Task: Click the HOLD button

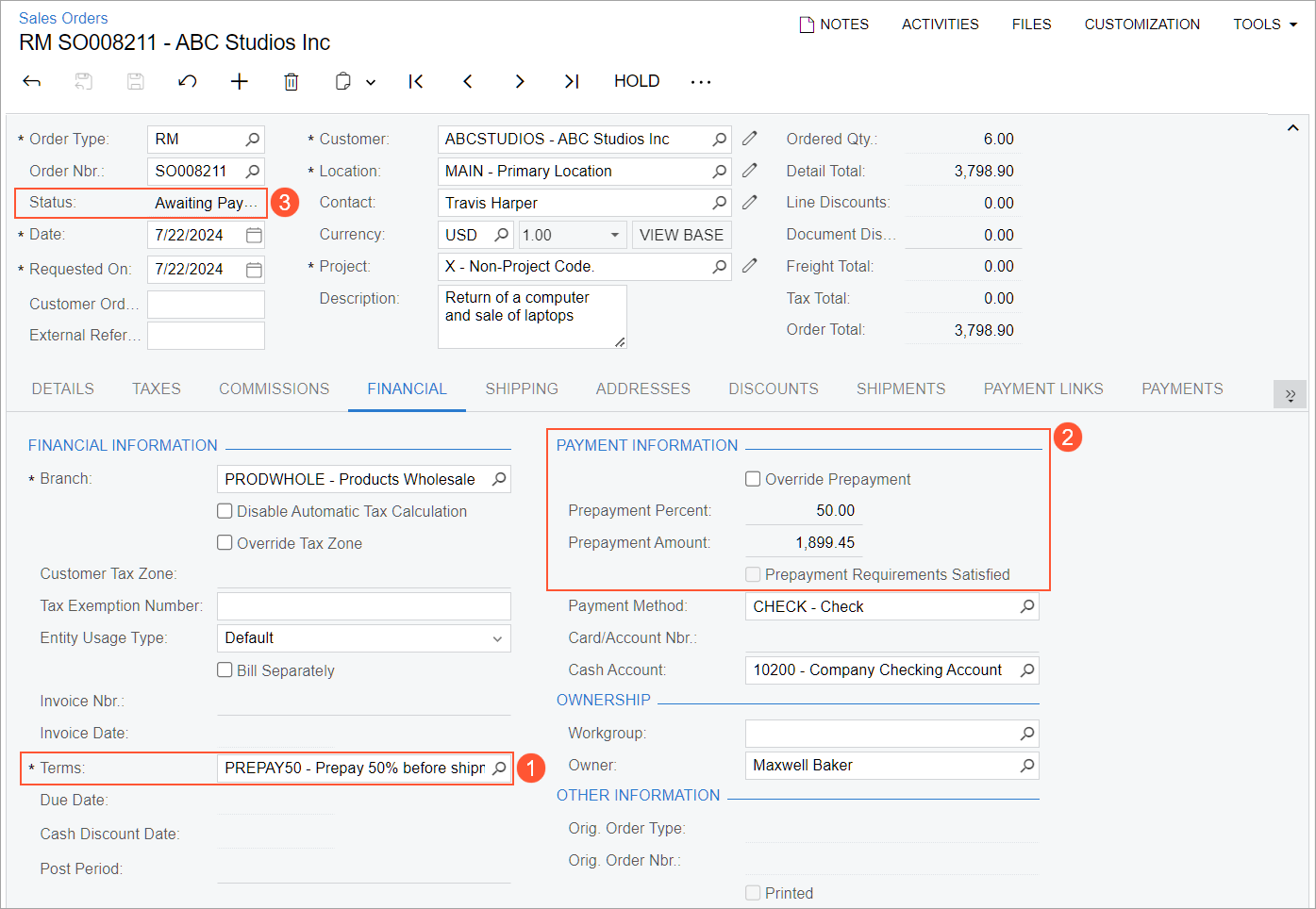Action: coord(637,81)
